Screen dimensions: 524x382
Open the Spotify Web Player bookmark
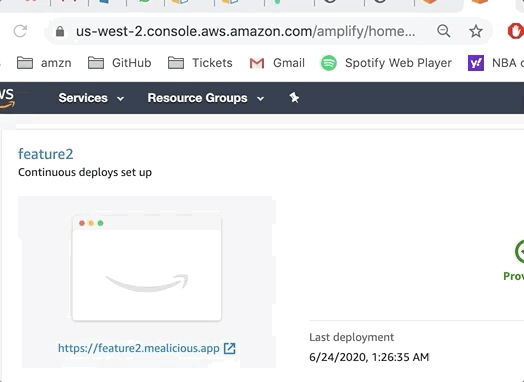pos(386,63)
